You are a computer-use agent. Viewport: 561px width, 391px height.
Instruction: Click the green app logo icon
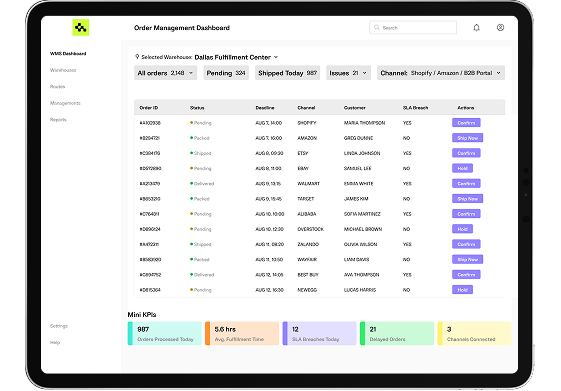tap(81, 28)
